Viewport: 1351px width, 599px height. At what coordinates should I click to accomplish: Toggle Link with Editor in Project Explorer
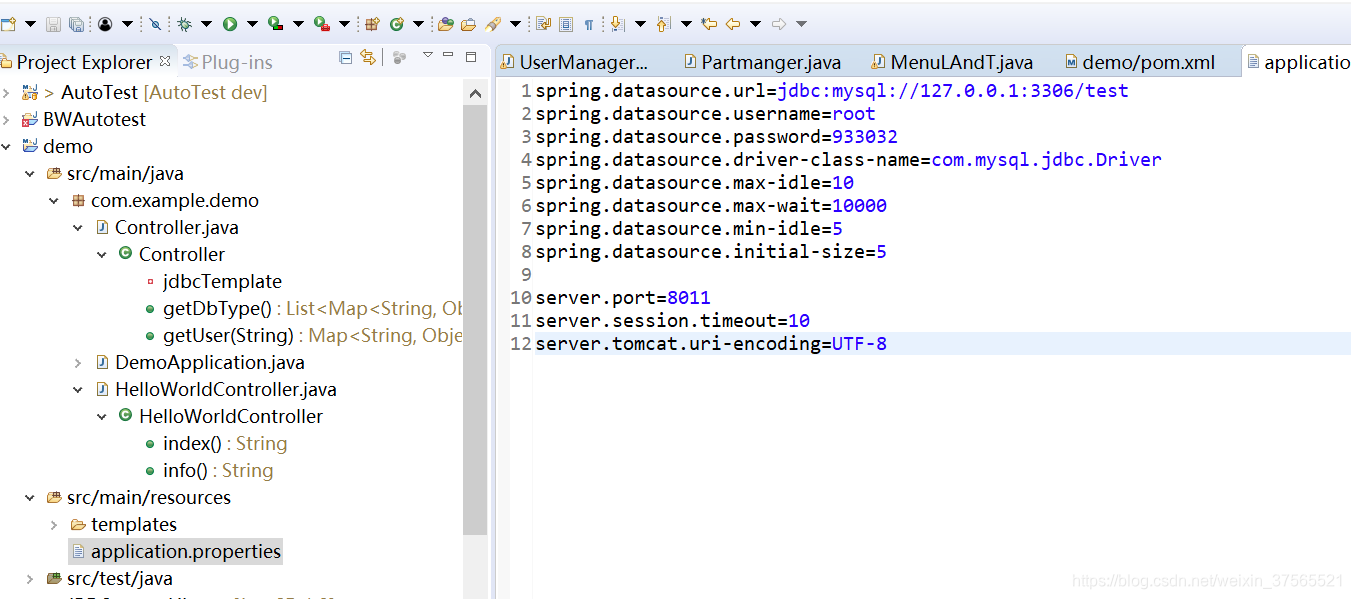pyautogui.click(x=368, y=57)
